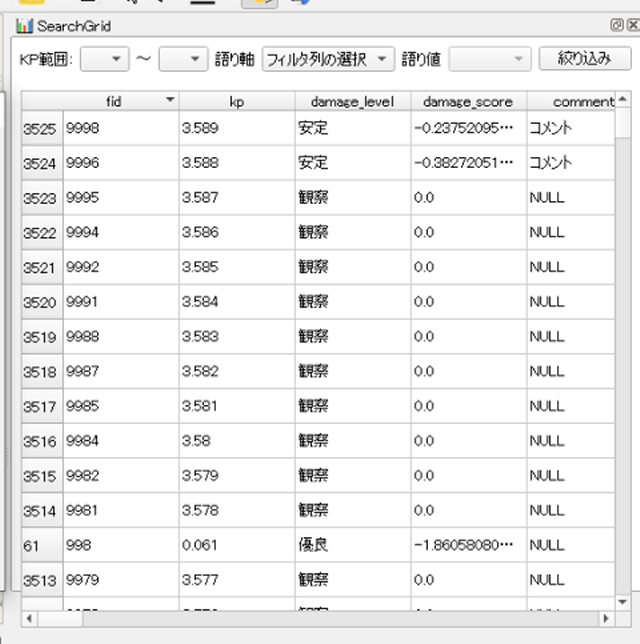Click the vertical scrollbar up arrow
Image resolution: width=640 pixels, height=644 pixels.
[623, 100]
